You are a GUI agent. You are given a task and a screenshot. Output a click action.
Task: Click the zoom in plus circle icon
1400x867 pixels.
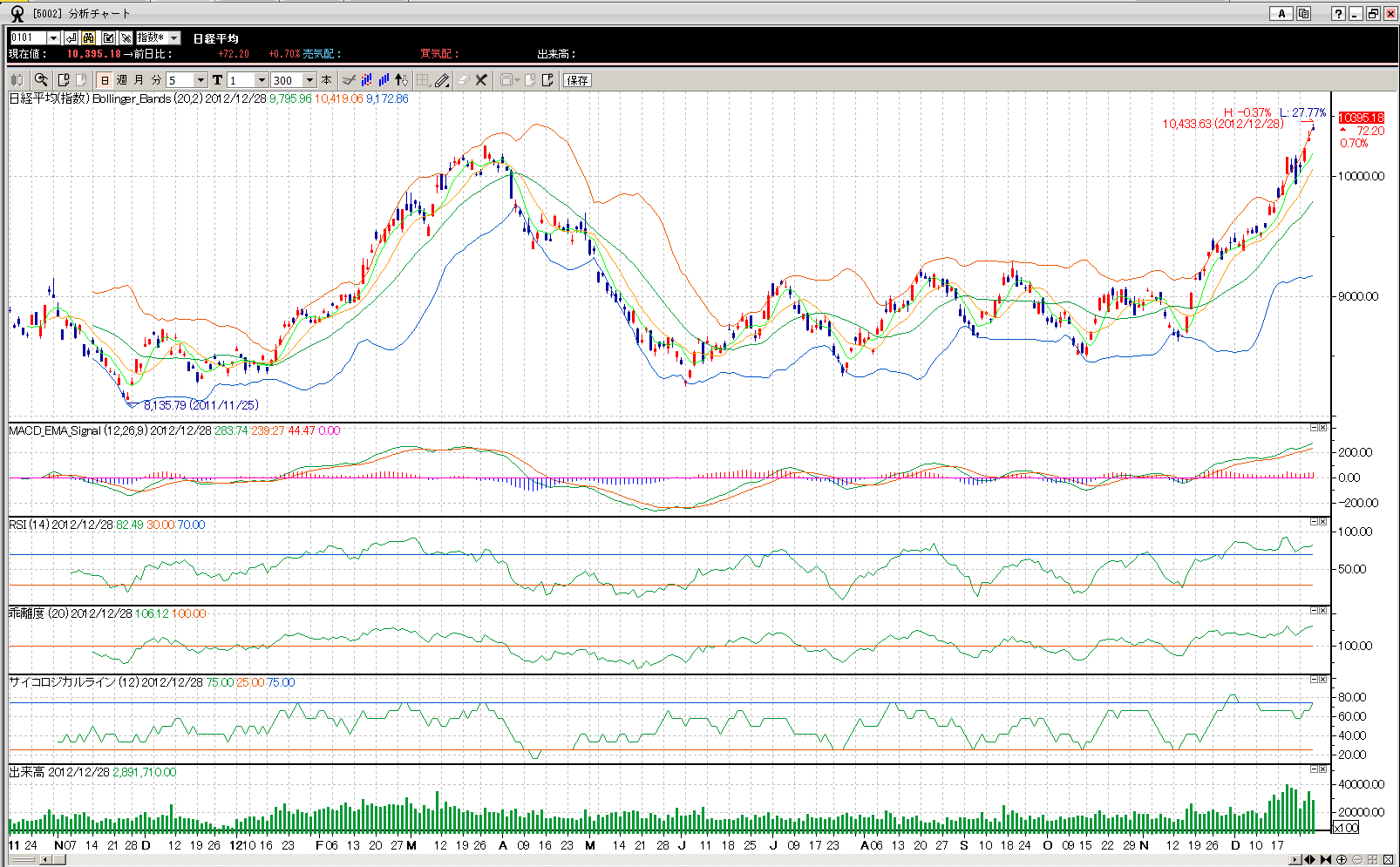coord(1342,859)
